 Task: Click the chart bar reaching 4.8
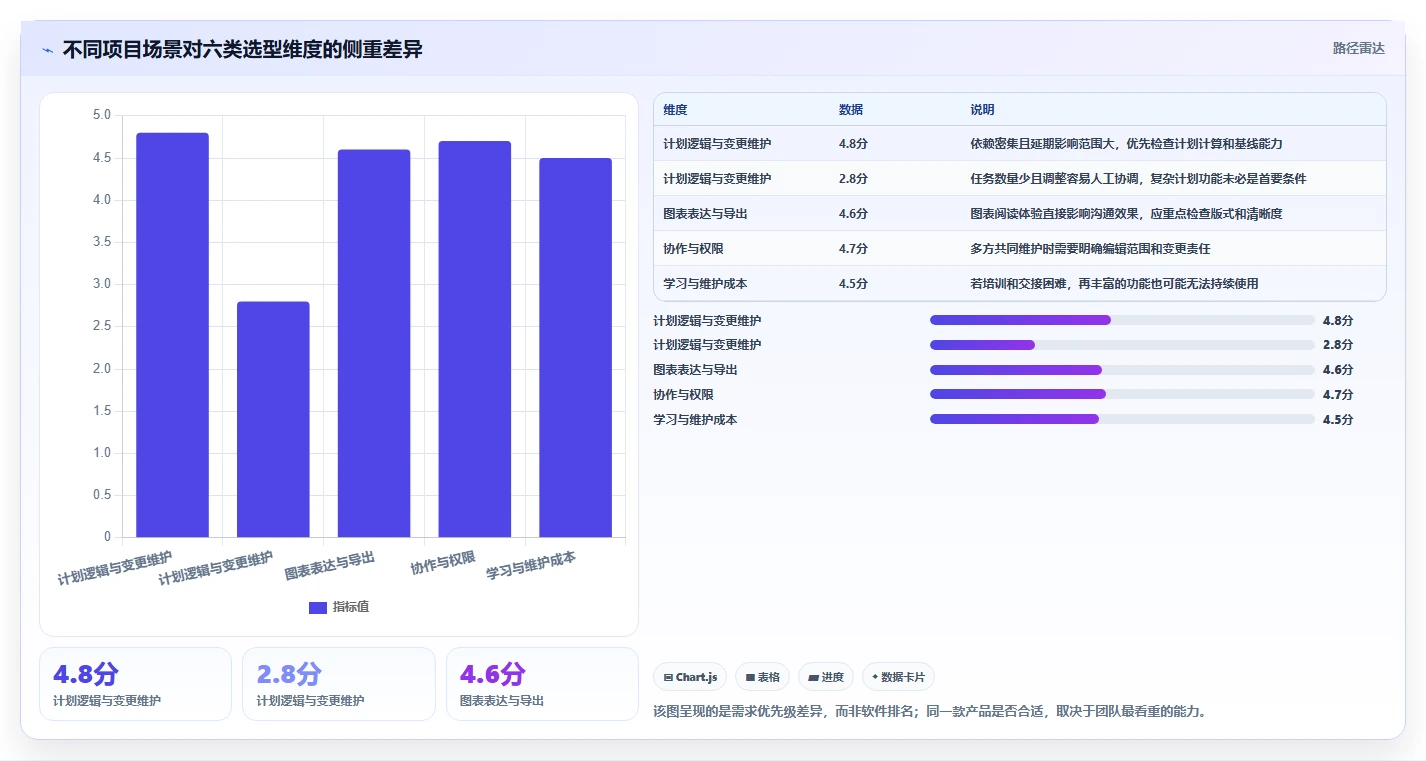[x=173, y=335]
